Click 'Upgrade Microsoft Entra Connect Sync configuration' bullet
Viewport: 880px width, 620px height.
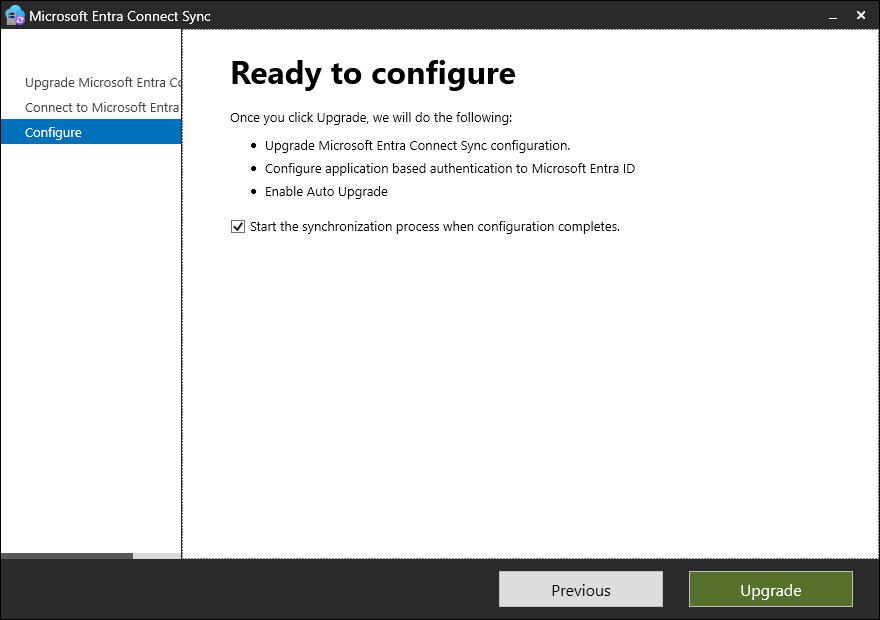[x=417, y=146]
